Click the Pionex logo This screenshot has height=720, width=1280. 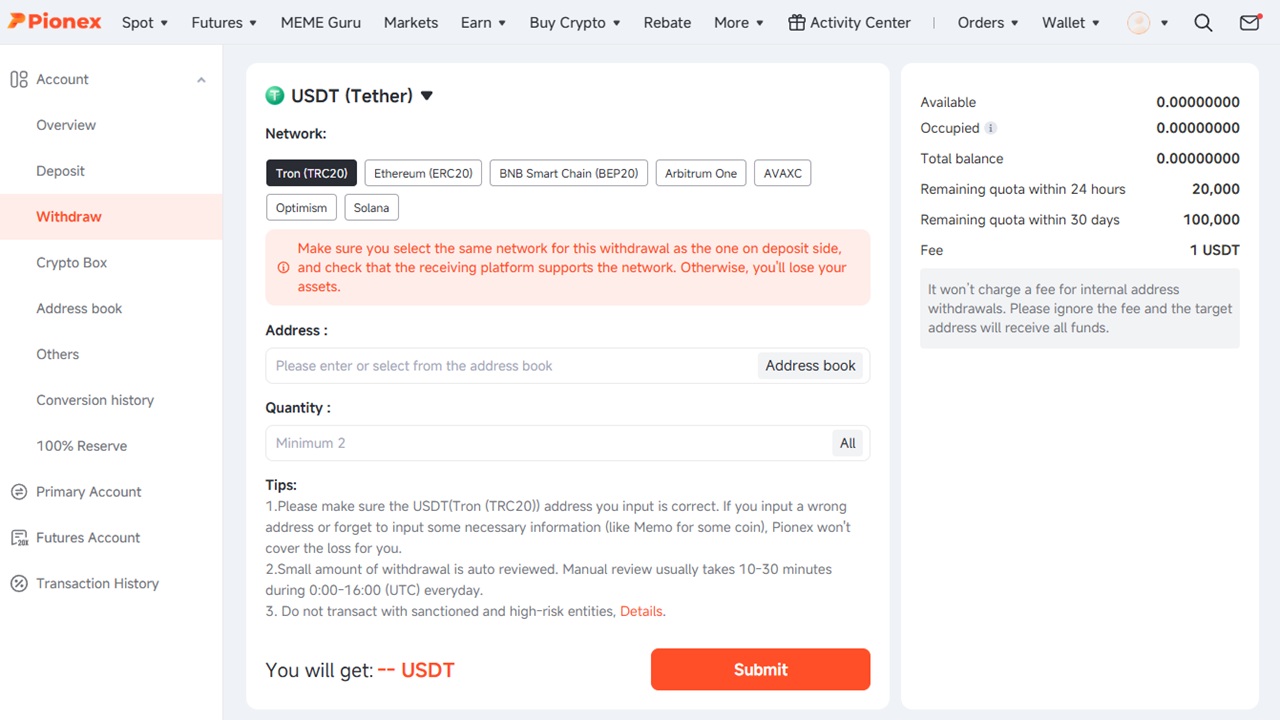pyautogui.click(x=55, y=22)
